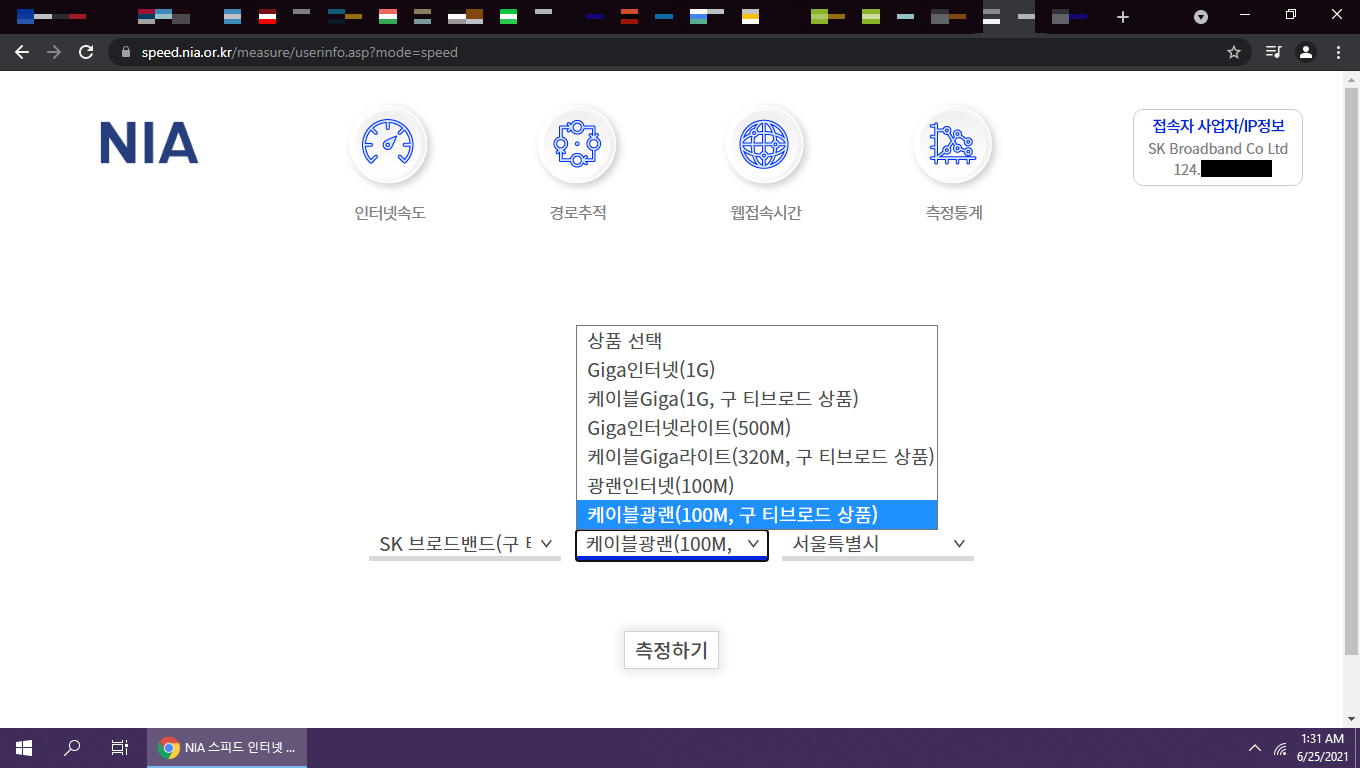Image resolution: width=1360 pixels, height=768 pixels.
Task: Select the 웹접속시간 globe icon
Action: tap(765, 145)
